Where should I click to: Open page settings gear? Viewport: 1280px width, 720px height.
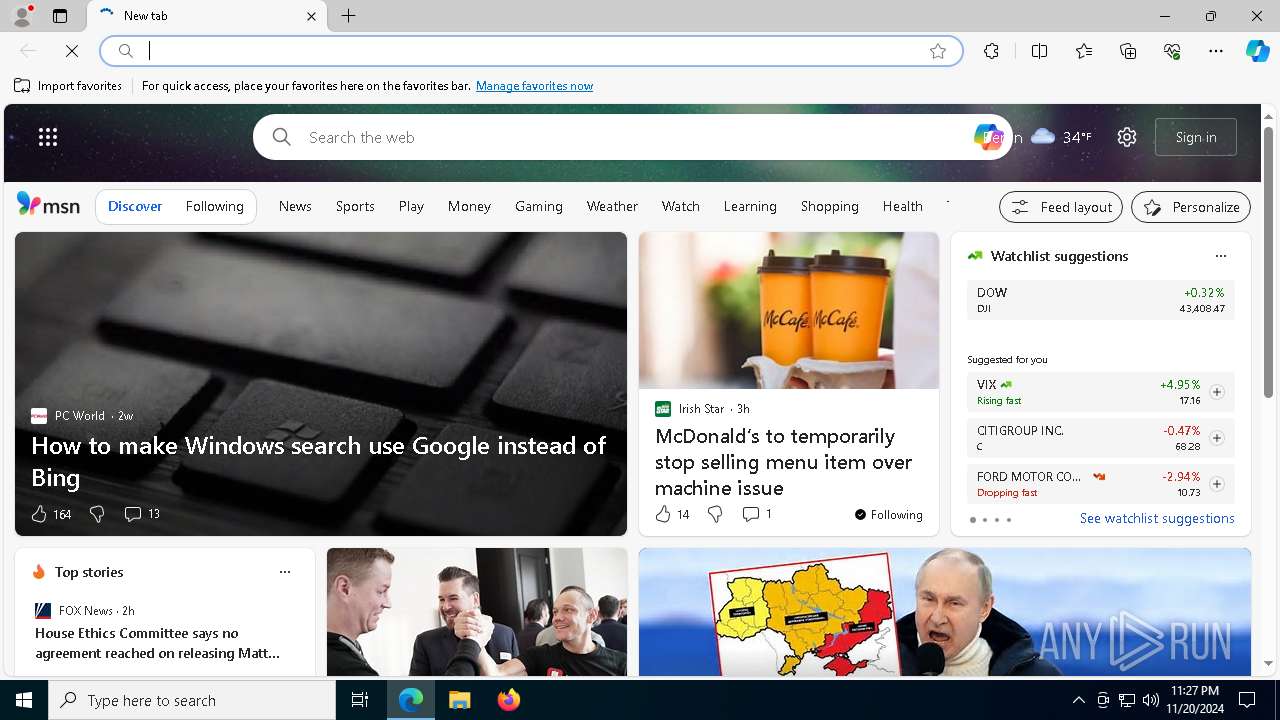(1127, 137)
